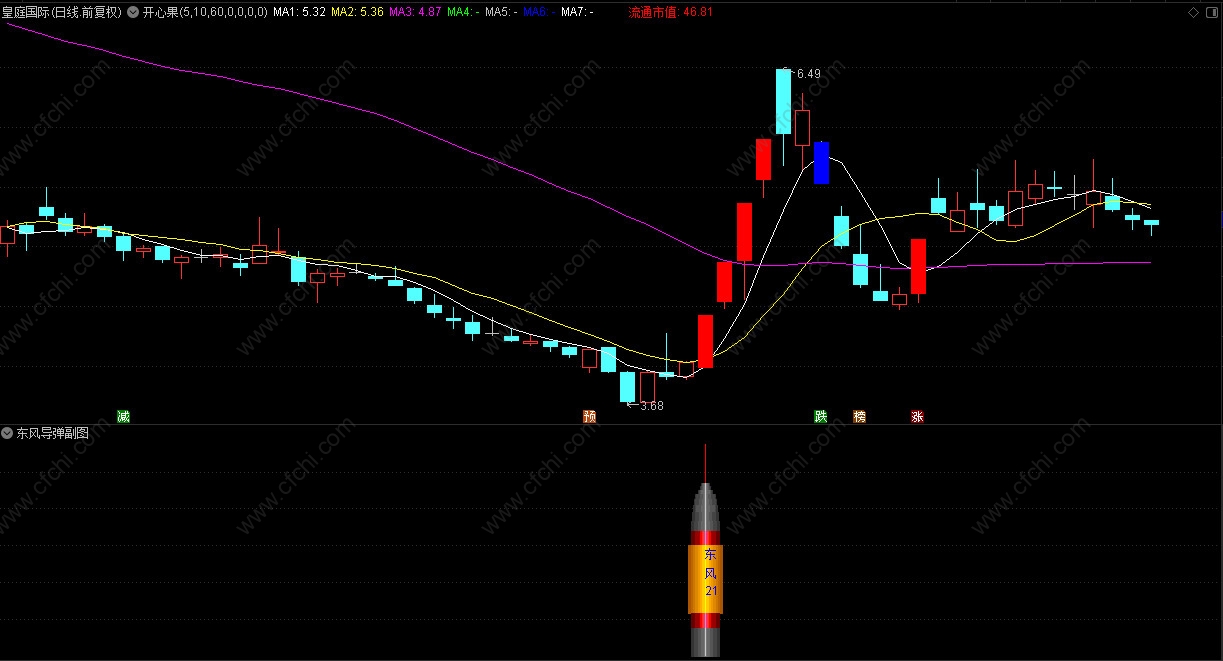Click the 3.68 low price label
The image size is (1223, 661).
tap(651, 406)
